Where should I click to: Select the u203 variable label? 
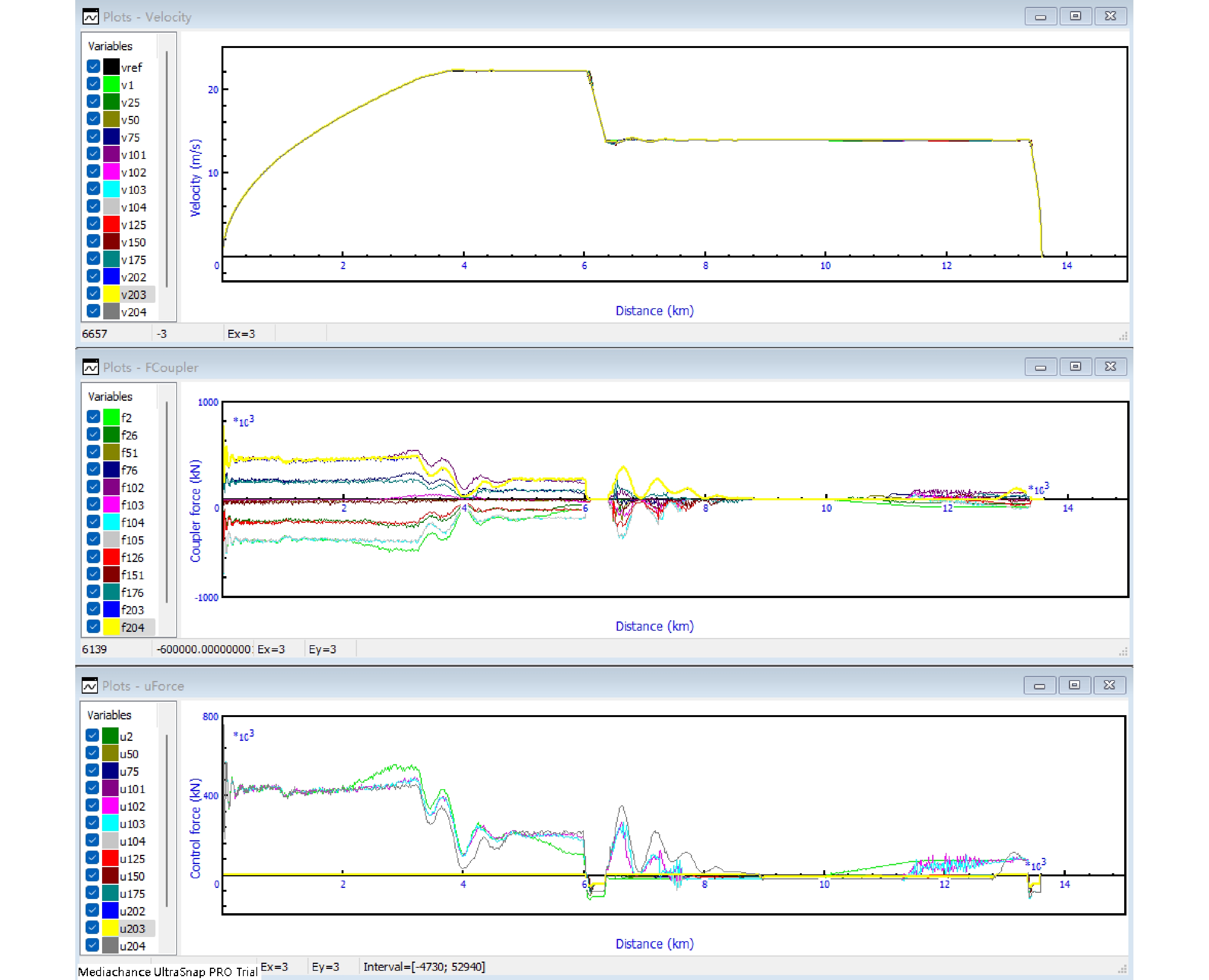tap(132, 929)
